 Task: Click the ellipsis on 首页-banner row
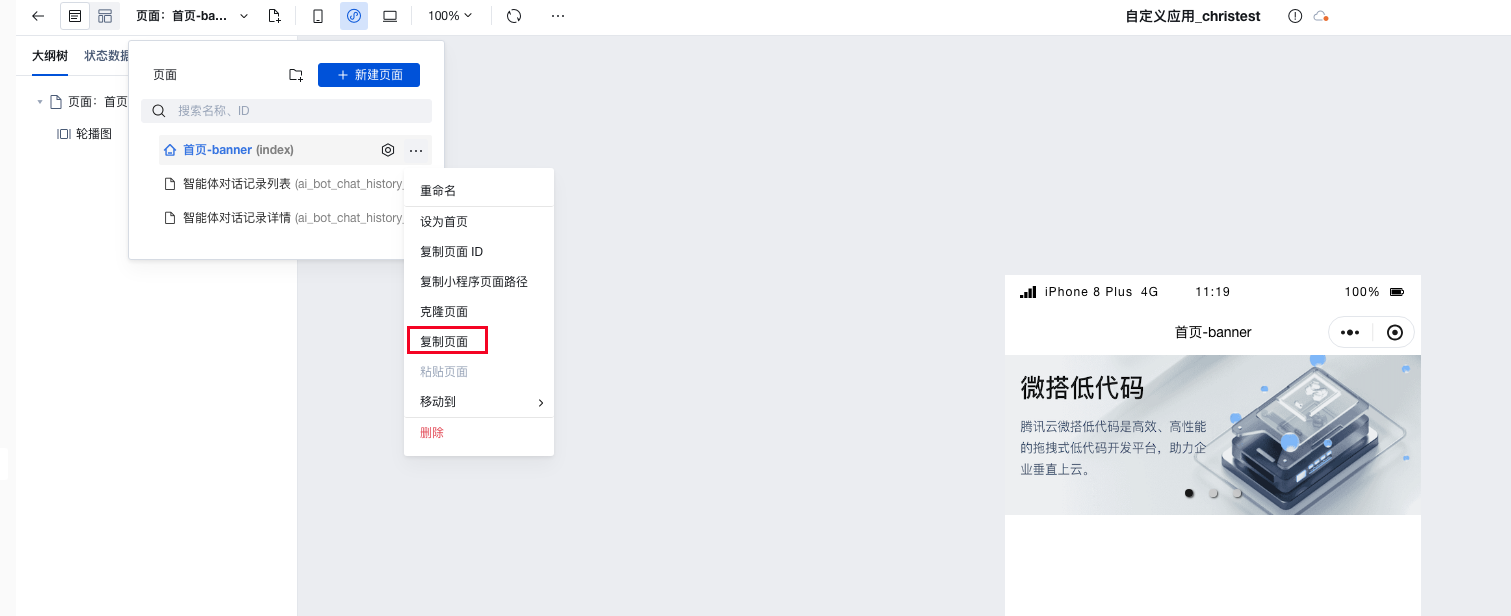pos(416,150)
